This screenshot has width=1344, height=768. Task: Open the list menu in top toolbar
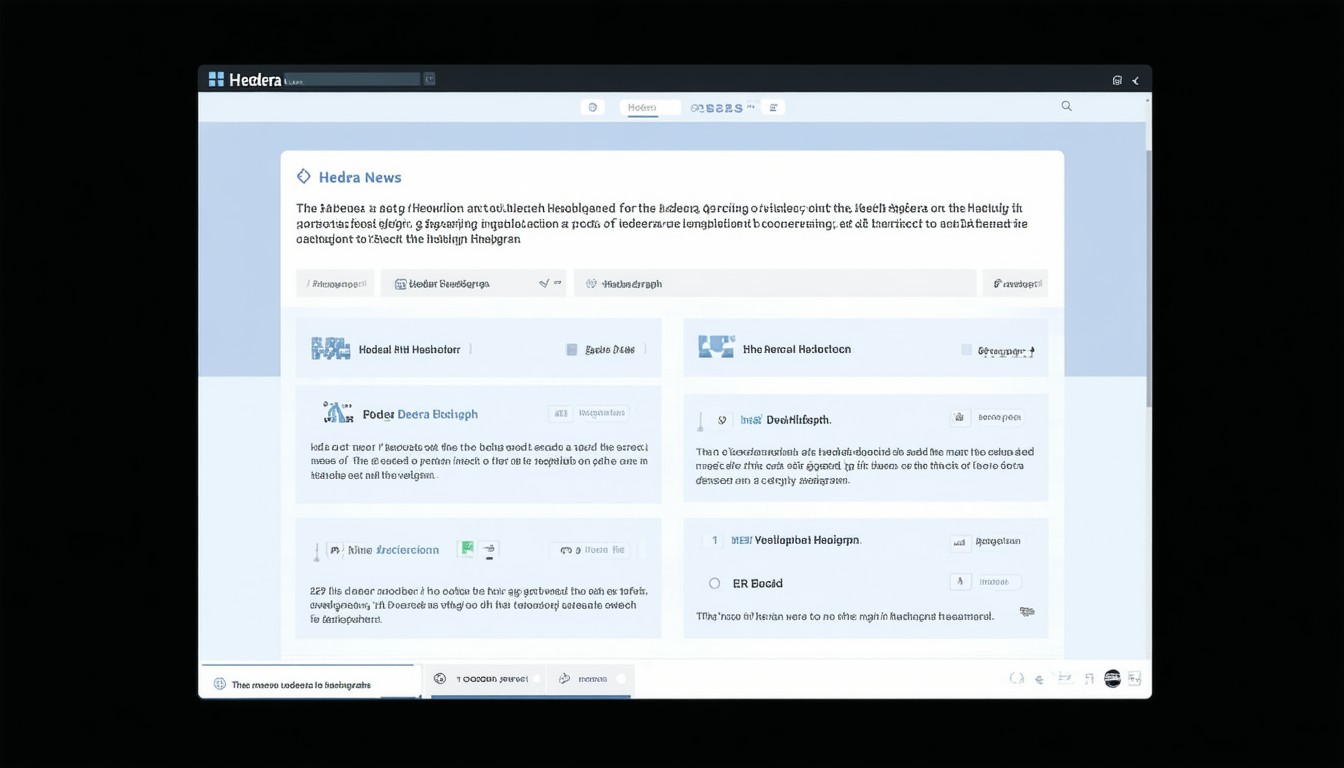pyautogui.click(x=773, y=107)
